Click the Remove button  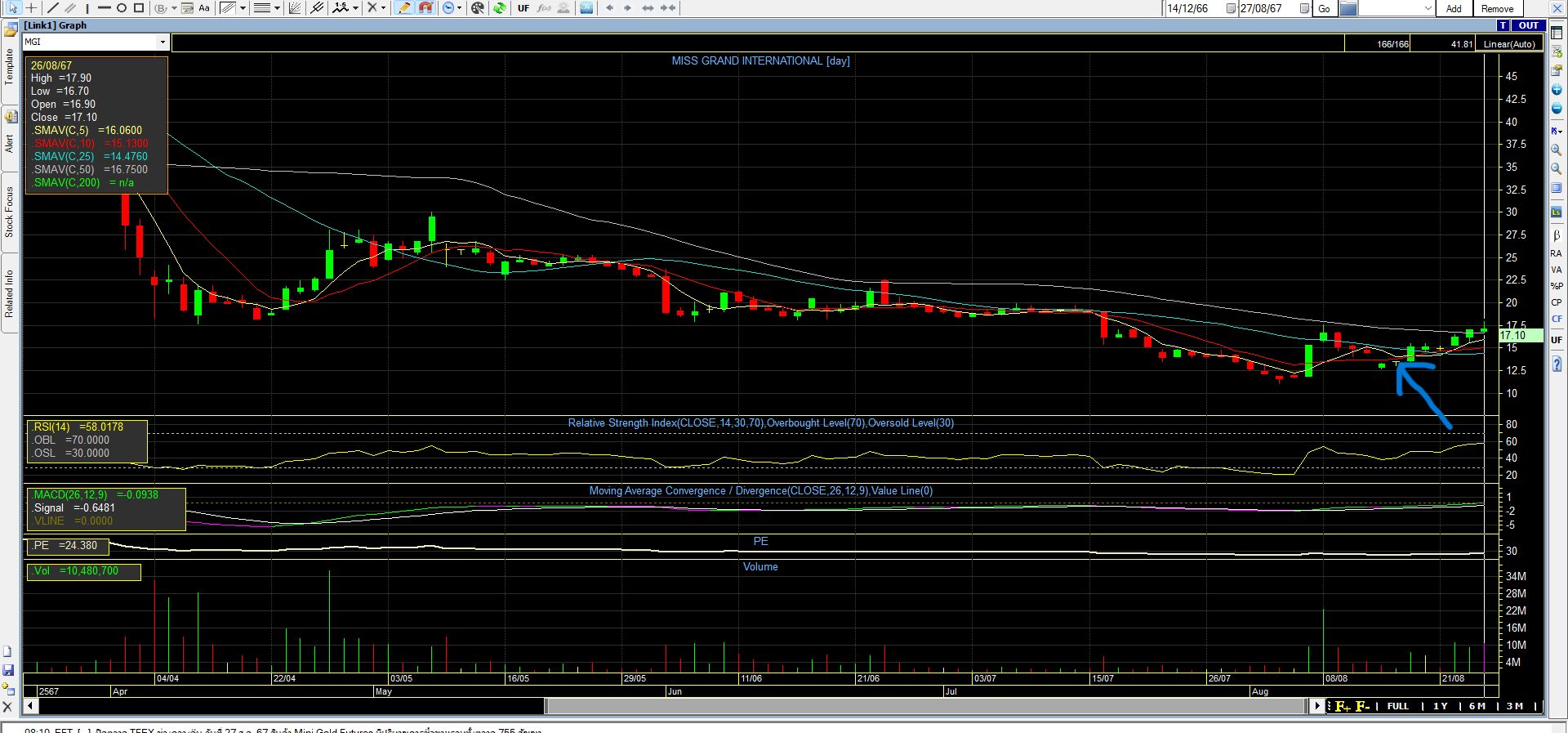(x=1497, y=8)
